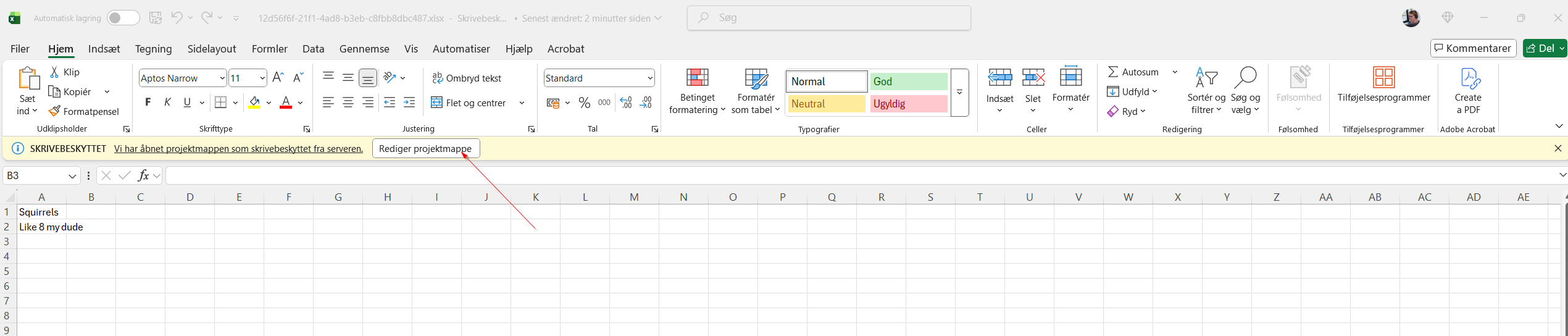The image size is (1568, 336).
Task: Click the decrease decimal icon
Action: (646, 103)
